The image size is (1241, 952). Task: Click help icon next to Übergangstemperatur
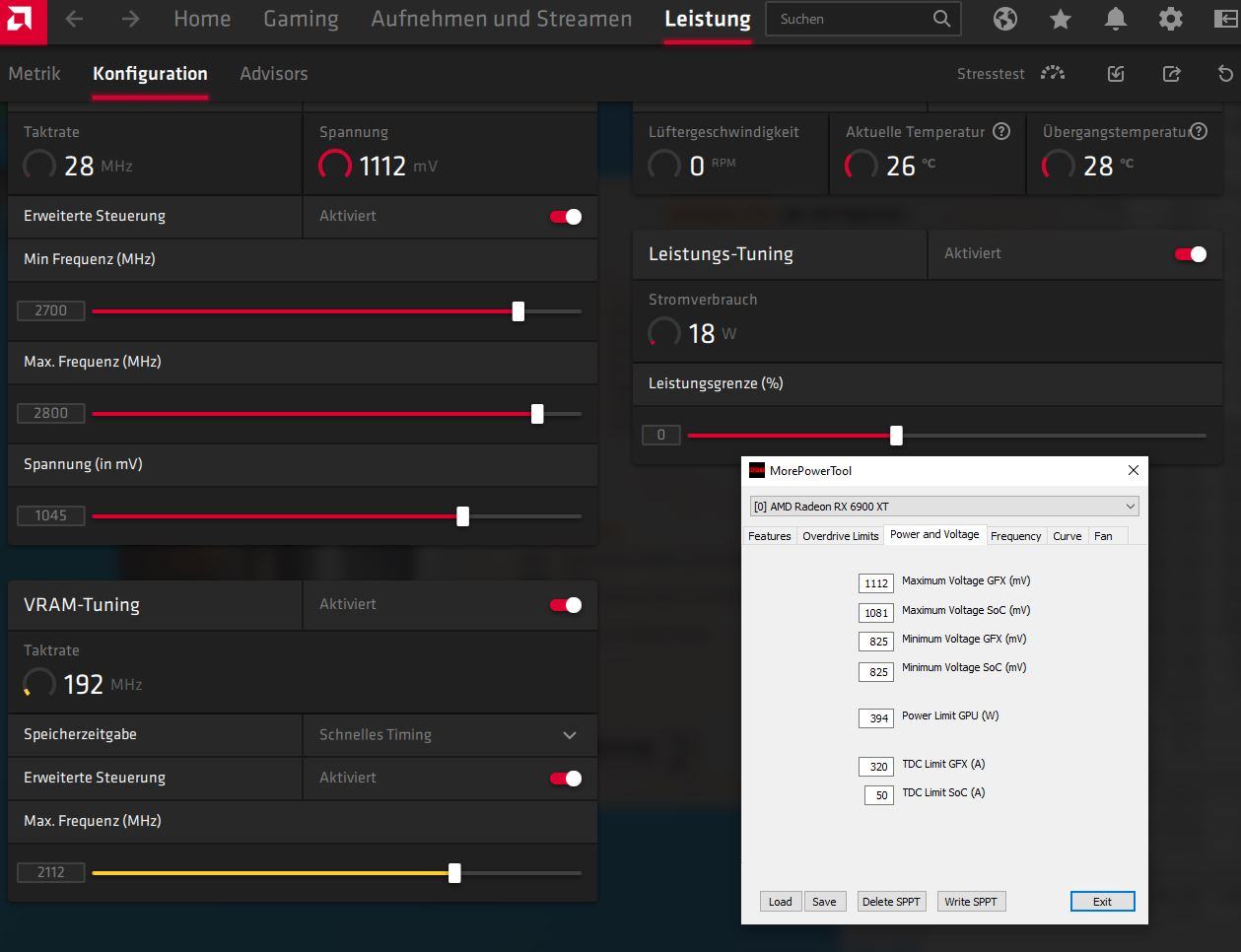1199,131
